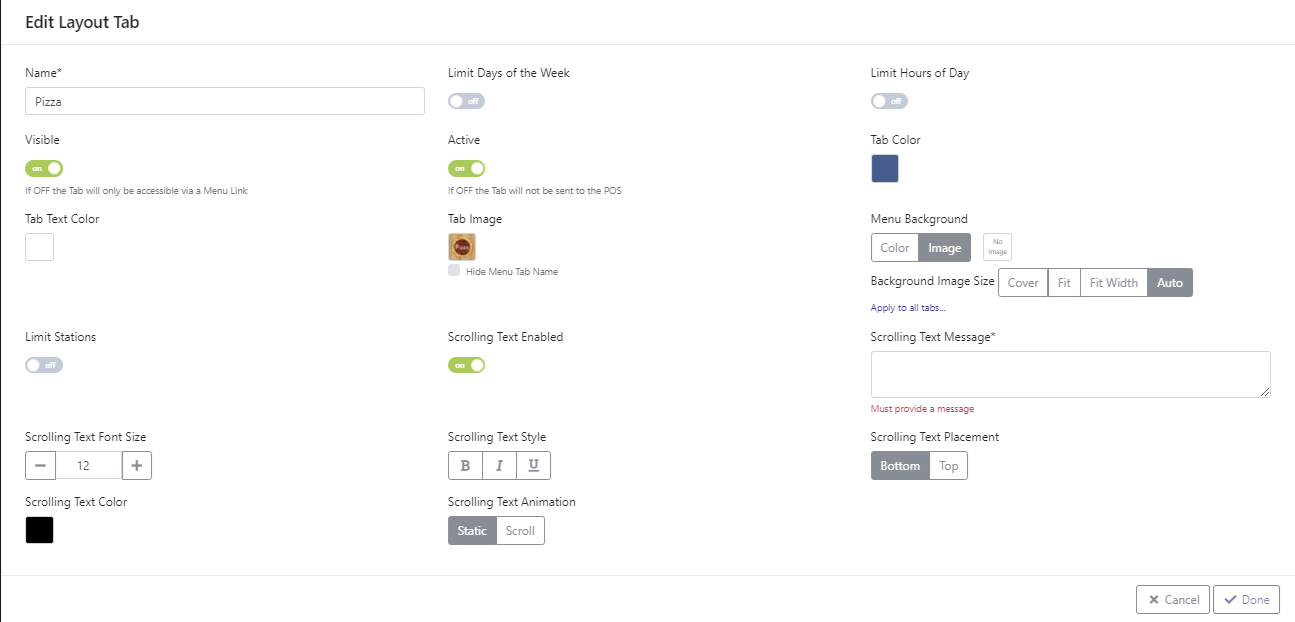This screenshot has width=1295, height=622.
Task: Switch Menu Background to Color
Action: (894, 247)
